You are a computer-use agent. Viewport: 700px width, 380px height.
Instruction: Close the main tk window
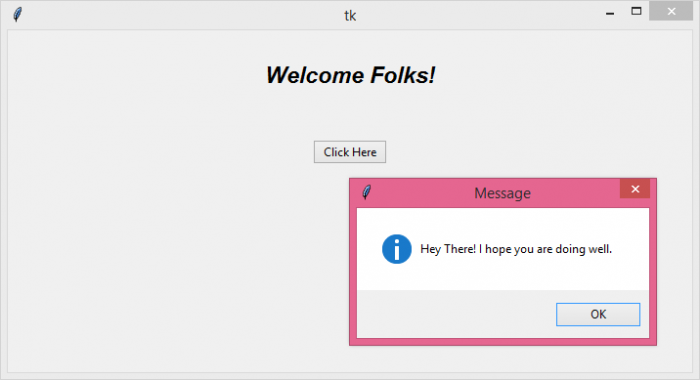[x=671, y=11]
